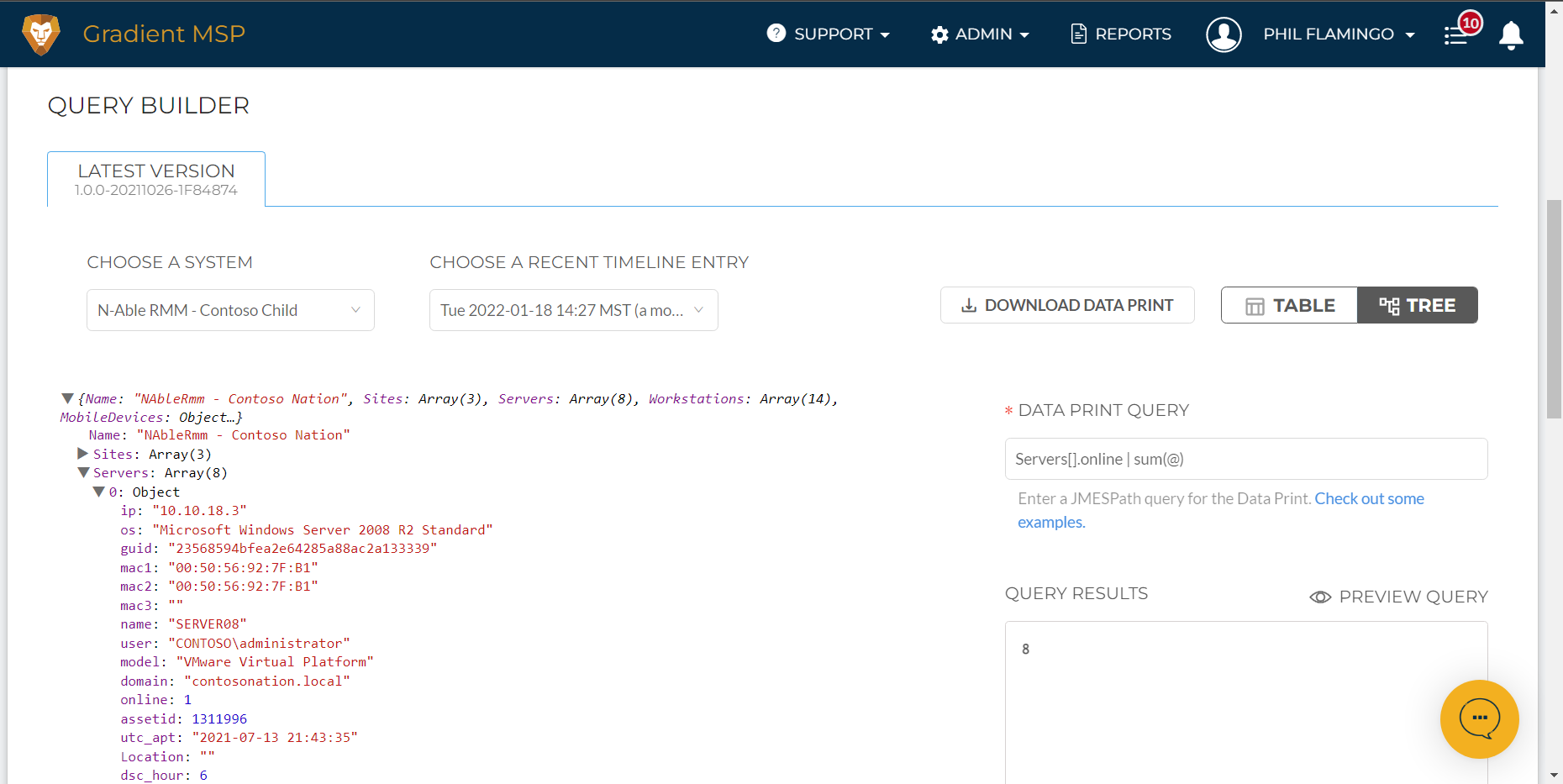Expand the Sites Array(3) node
The image size is (1563, 784).
pos(82,454)
